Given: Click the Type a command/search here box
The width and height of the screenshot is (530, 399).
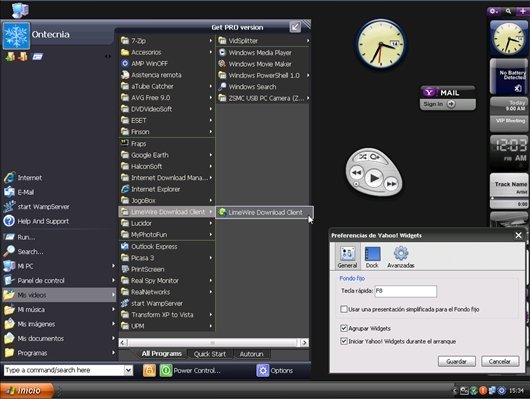Looking at the screenshot, I should tap(64, 370).
